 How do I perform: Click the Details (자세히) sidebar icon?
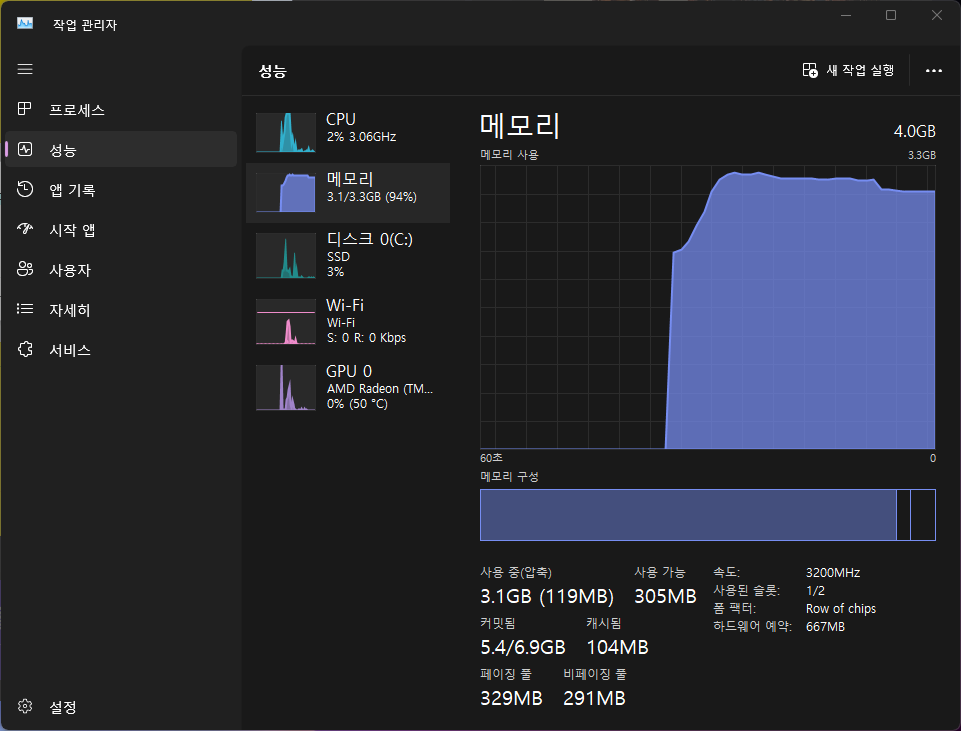[25, 309]
